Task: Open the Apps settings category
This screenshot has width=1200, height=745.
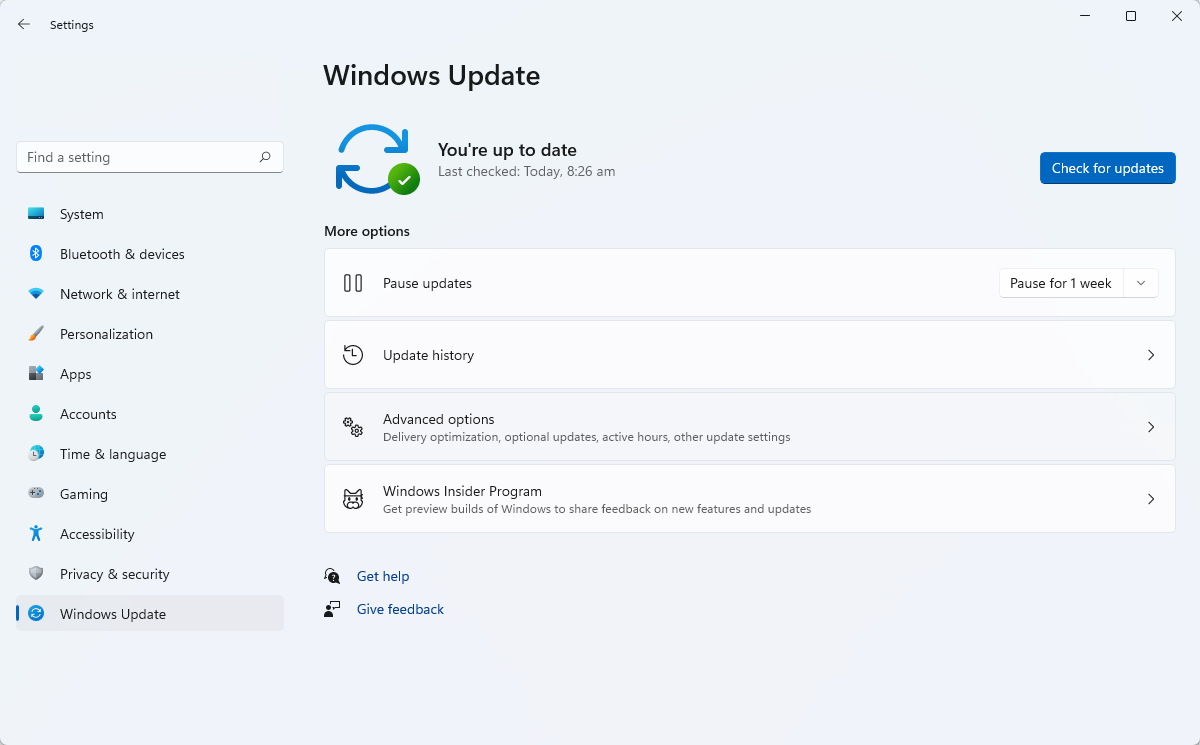Action: click(x=150, y=374)
